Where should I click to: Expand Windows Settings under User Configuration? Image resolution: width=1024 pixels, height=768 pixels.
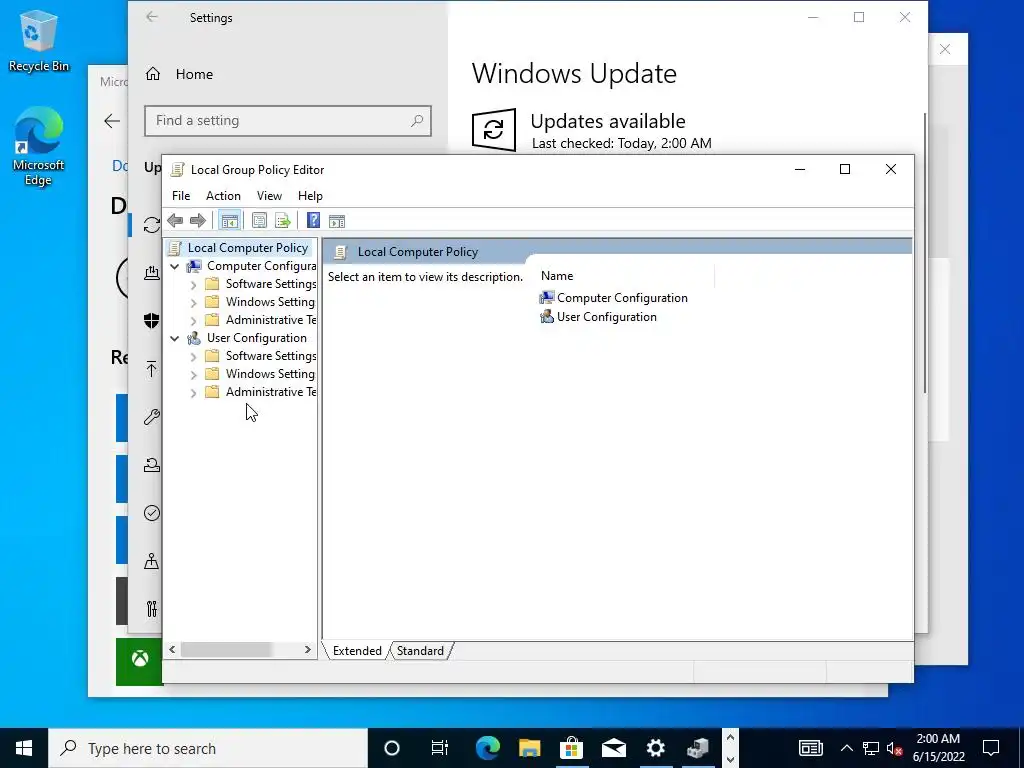coord(193,375)
